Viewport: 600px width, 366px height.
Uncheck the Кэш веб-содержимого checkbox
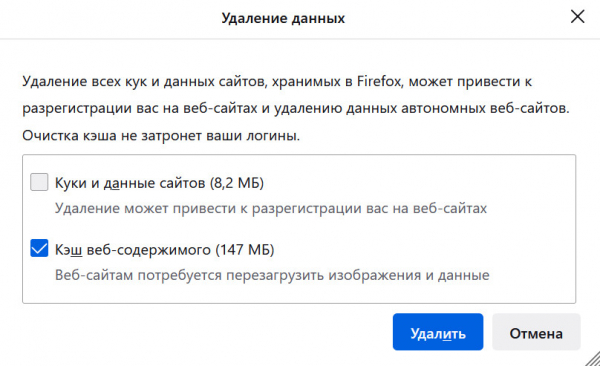point(39,248)
